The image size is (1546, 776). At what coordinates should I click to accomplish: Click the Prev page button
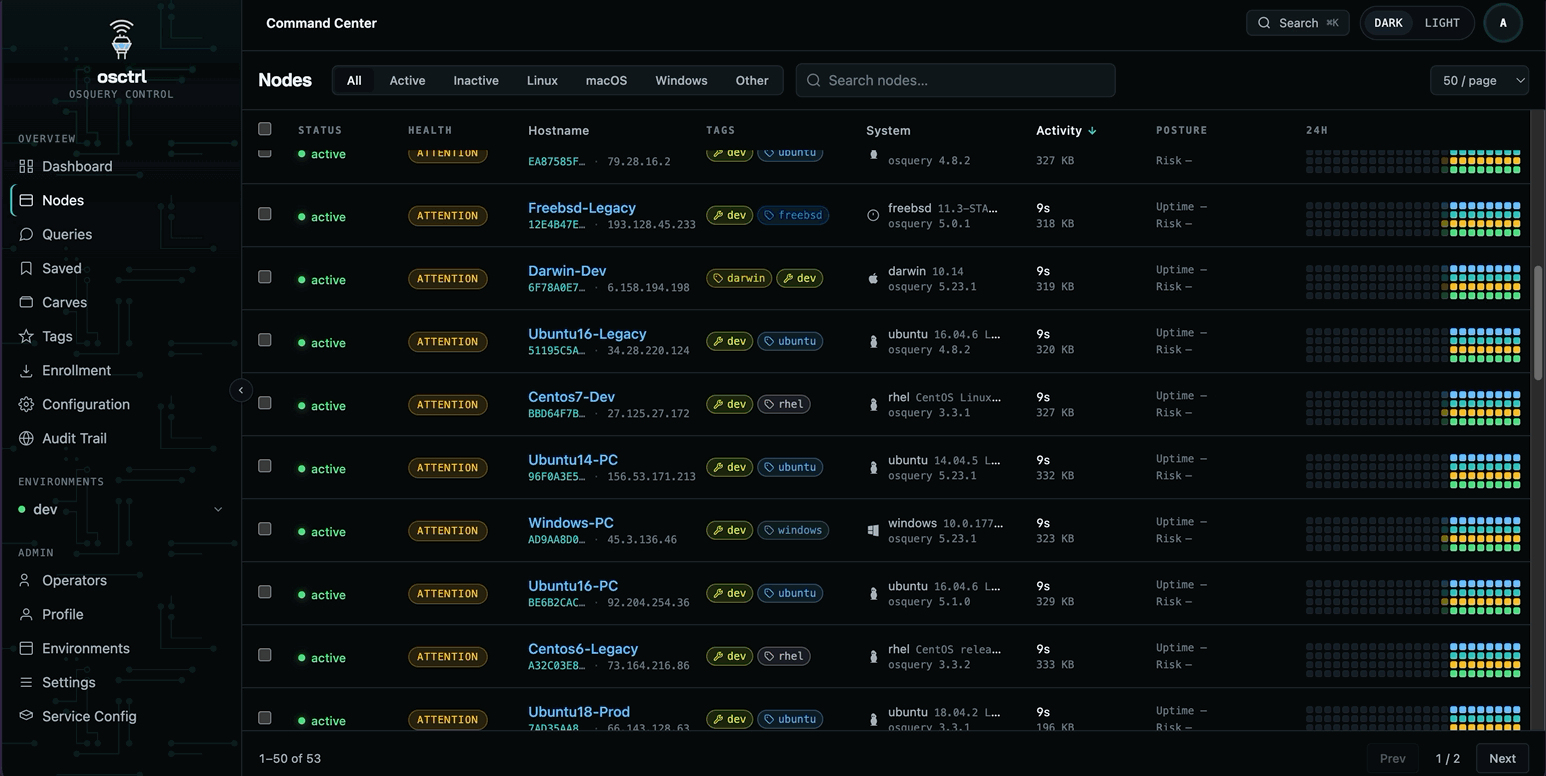[x=1392, y=758]
